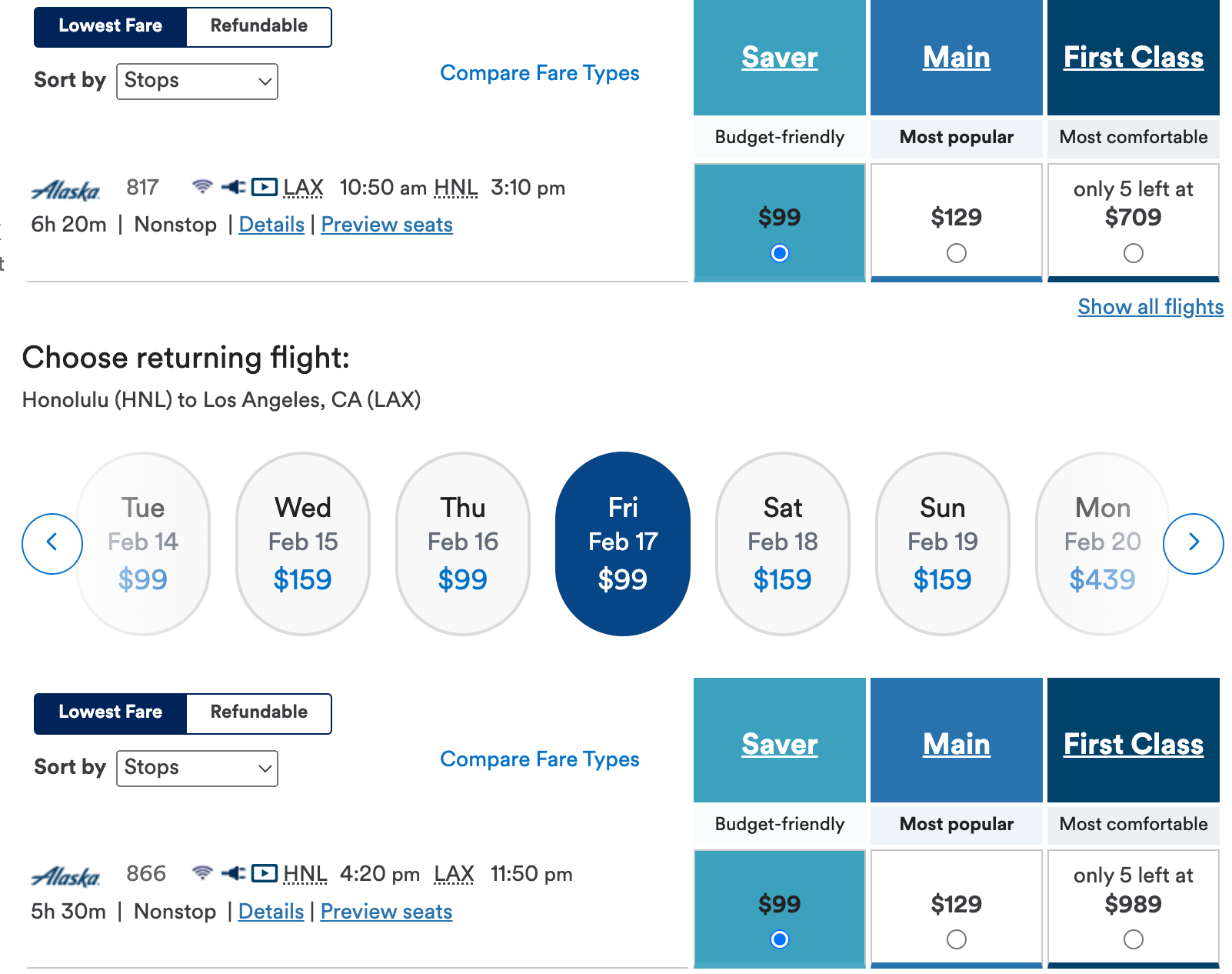Go to next return dates with right arrow
Image resolution: width=1232 pixels, height=974 pixels.
(1193, 543)
